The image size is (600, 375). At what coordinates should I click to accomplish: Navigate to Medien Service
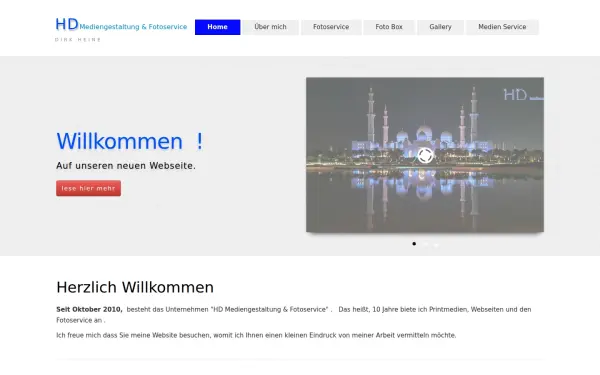point(502,27)
